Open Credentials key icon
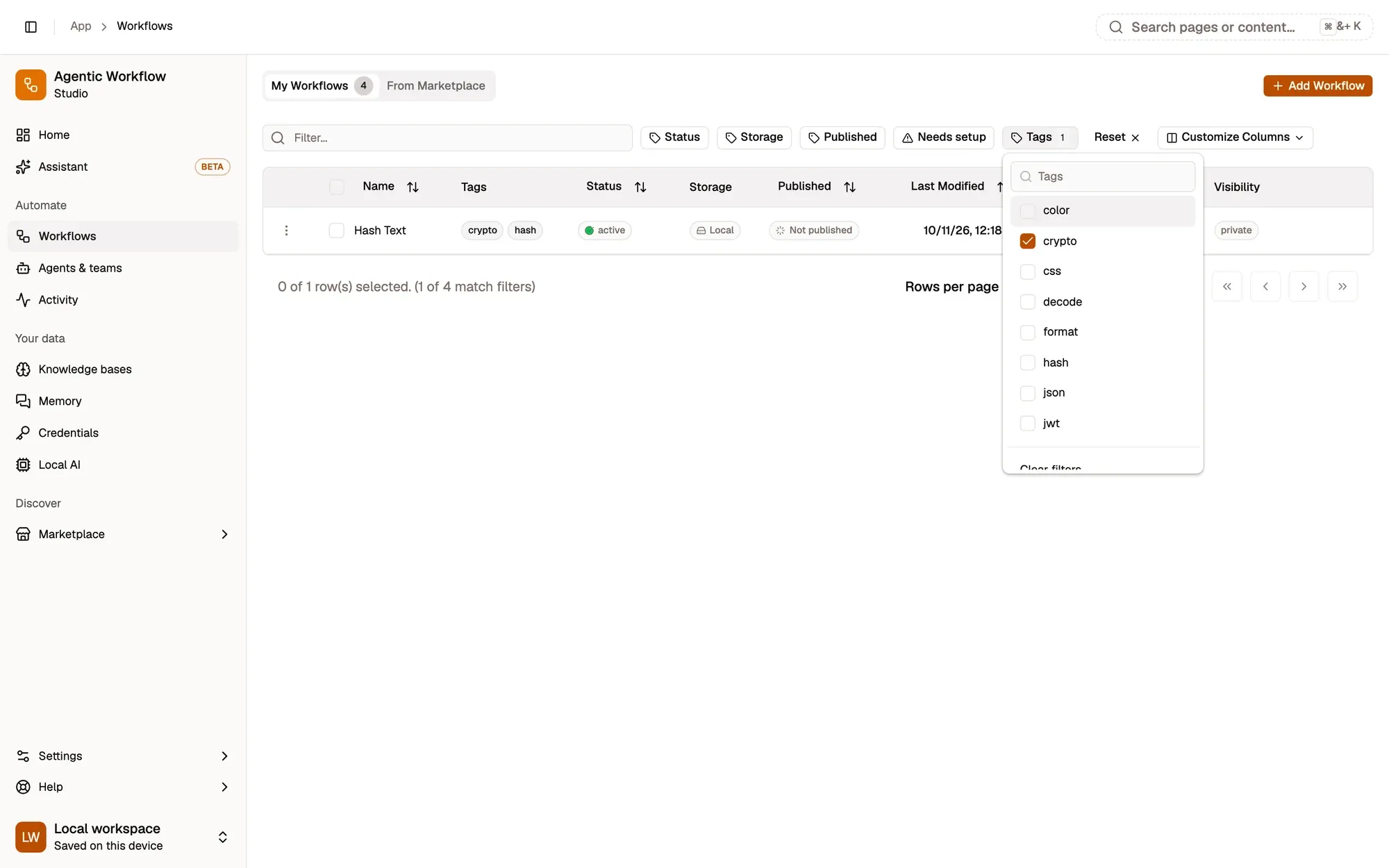1389x868 pixels. (x=23, y=433)
